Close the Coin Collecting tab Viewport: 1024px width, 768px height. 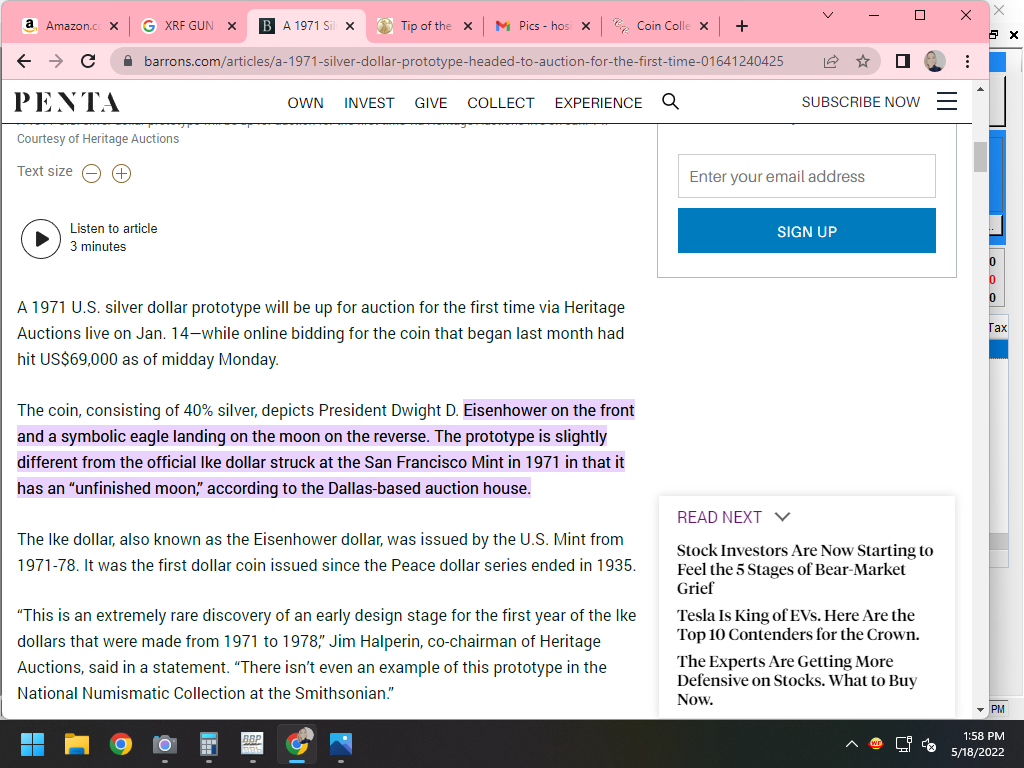pos(703,26)
